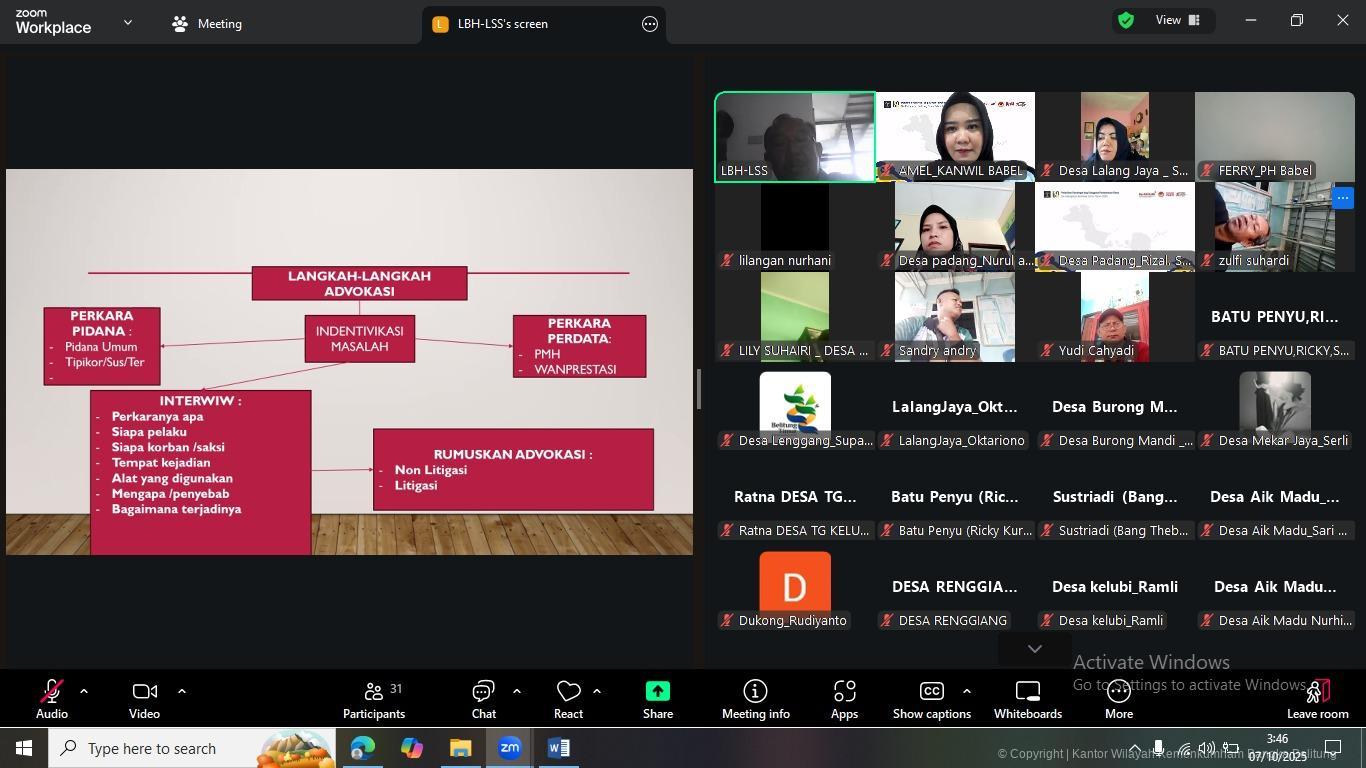Open Meeting info

[755, 700]
